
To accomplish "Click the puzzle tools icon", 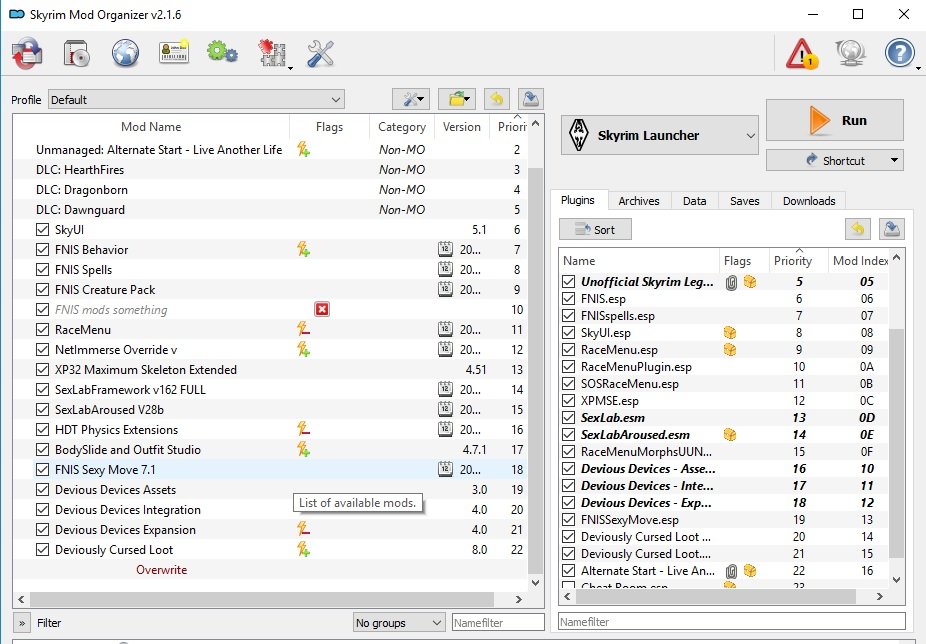I will click(273, 53).
